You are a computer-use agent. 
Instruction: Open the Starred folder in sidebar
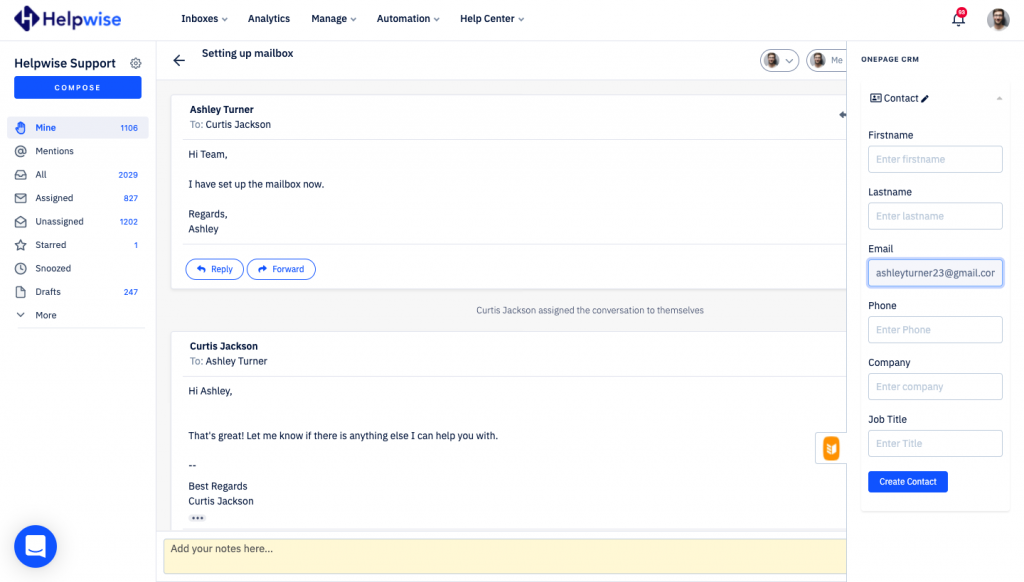point(50,245)
